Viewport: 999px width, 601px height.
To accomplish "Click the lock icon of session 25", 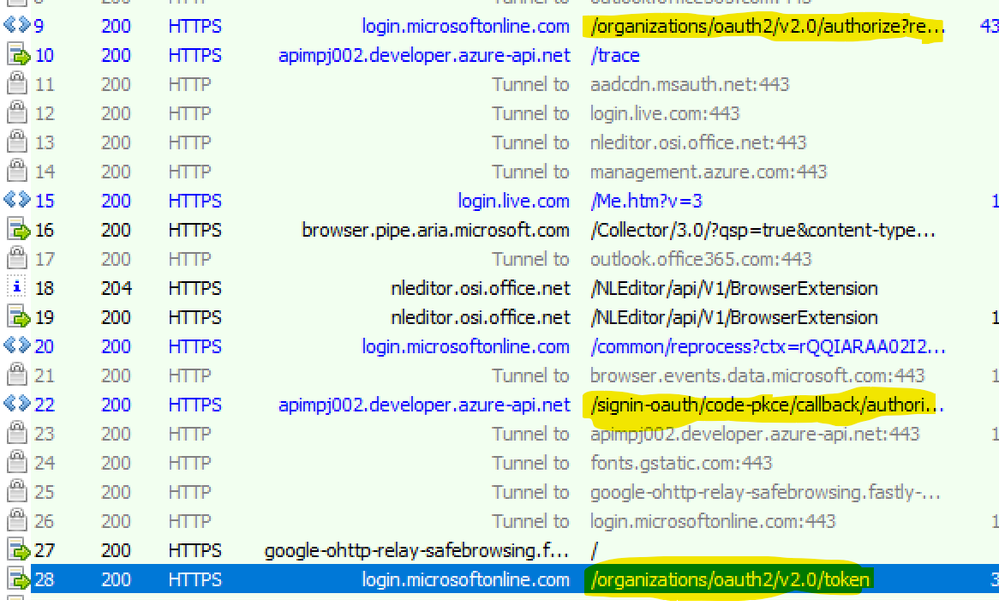I will tap(17, 493).
